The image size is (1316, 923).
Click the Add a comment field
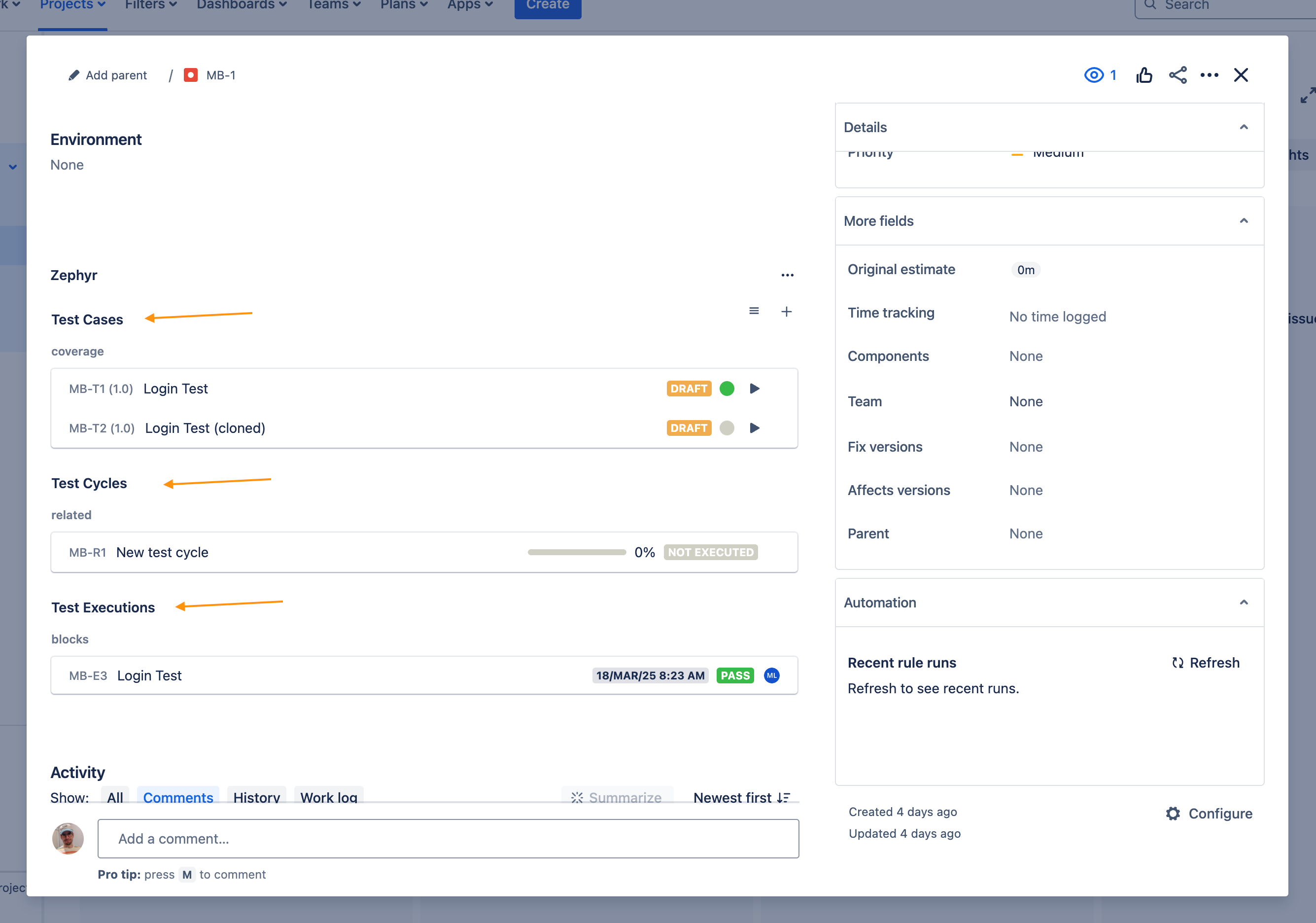point(448,839)
